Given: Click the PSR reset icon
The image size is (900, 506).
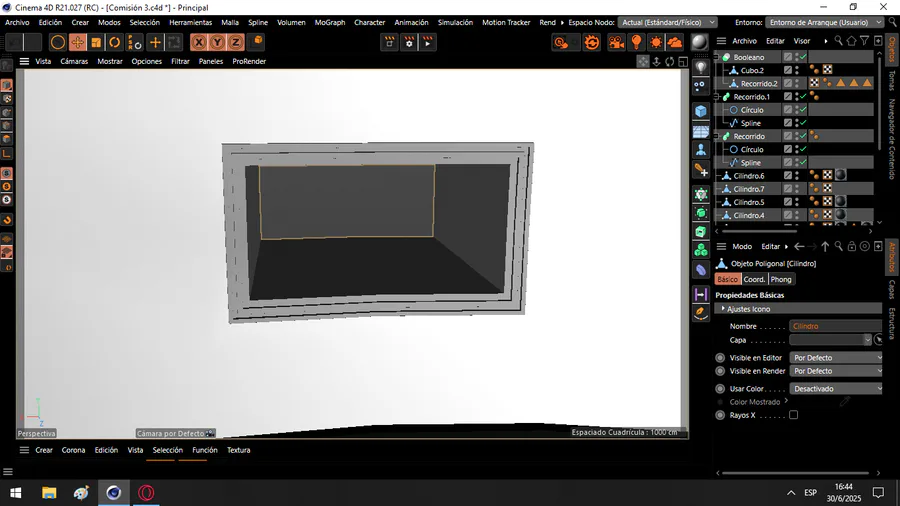Looking at the screenshot, I should click(x=134, y=42).
